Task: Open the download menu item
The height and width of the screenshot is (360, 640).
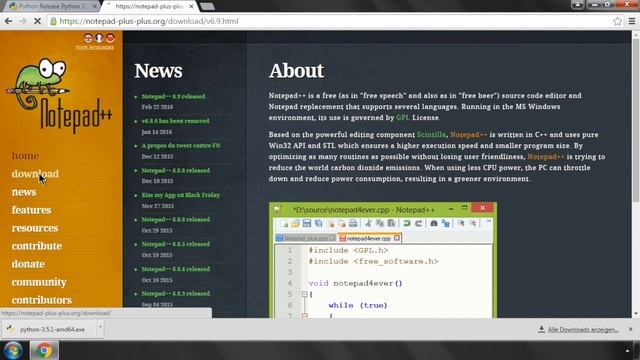Action: [35, 174]
